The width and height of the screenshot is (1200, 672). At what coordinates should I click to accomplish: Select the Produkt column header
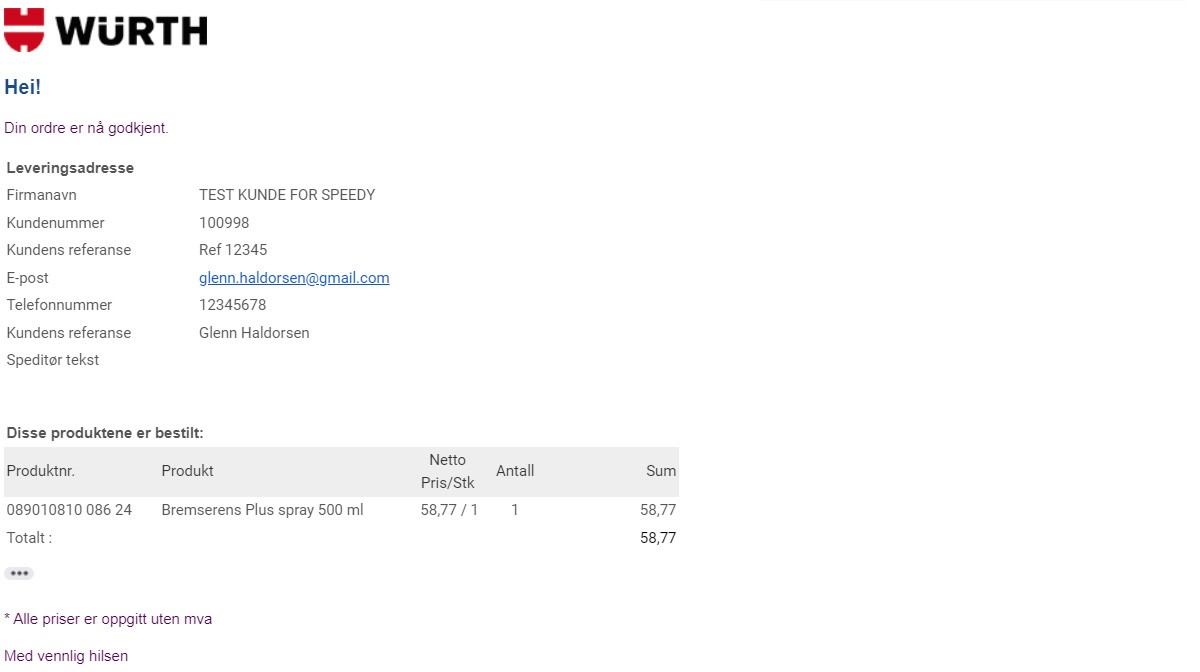(x=187, y=471)
